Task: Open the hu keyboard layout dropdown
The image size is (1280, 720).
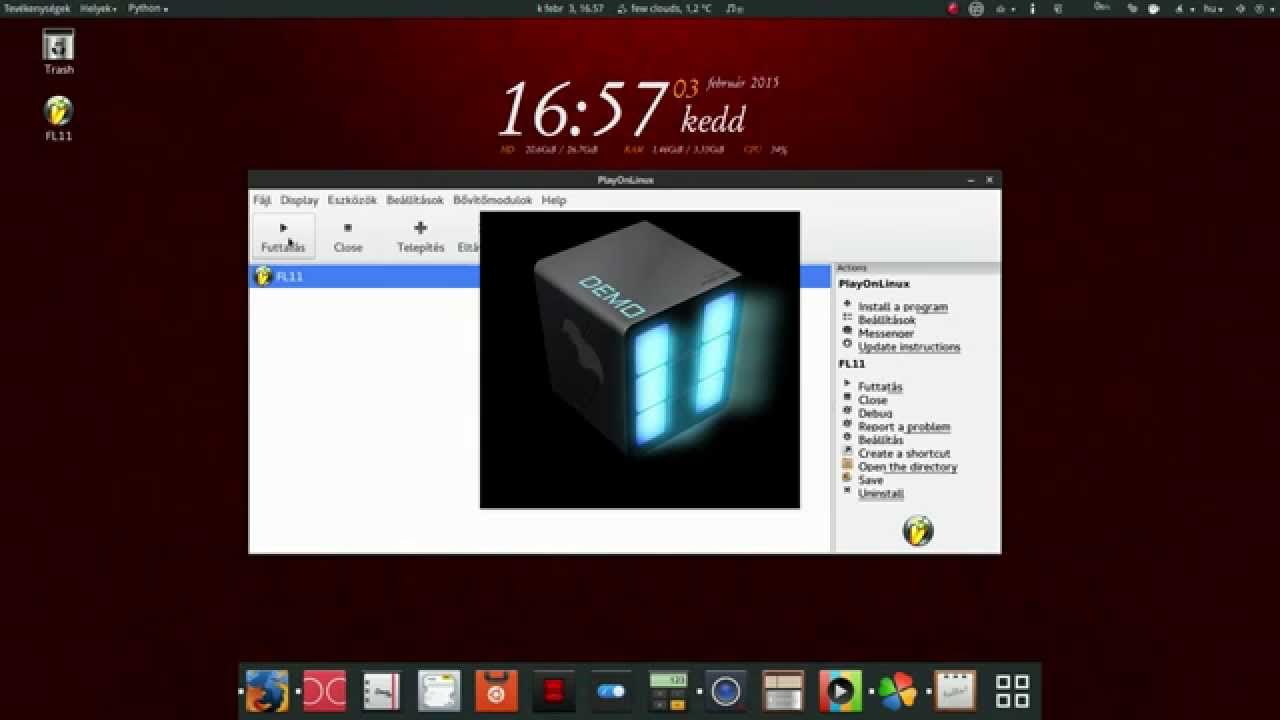Action: (x=1214, y=8)
